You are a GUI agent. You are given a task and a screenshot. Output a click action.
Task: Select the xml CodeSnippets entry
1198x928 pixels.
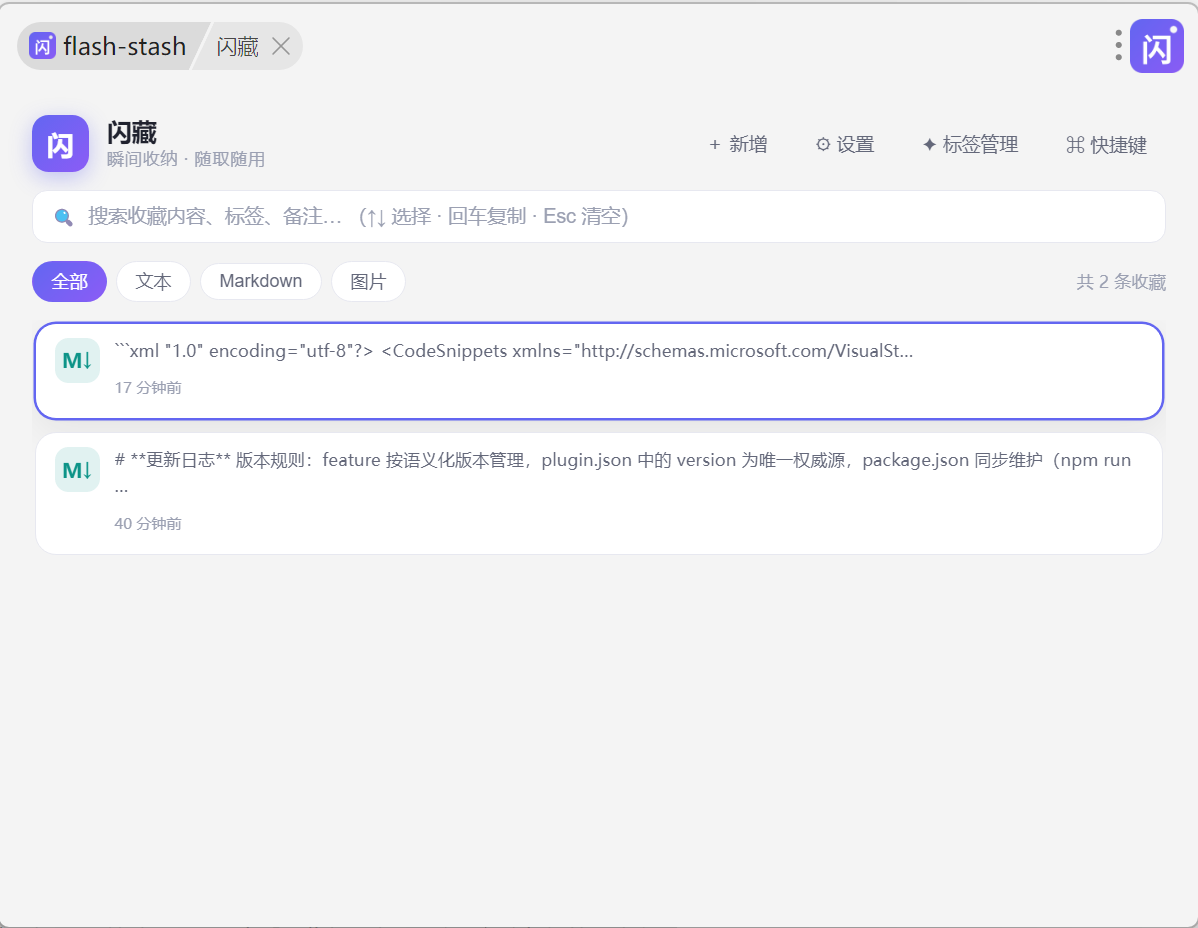coord(599,371)
